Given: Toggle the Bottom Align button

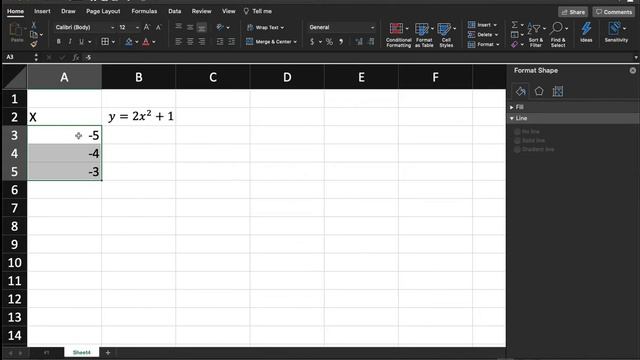Looking at the screenshot, I should tap(202, 27).
